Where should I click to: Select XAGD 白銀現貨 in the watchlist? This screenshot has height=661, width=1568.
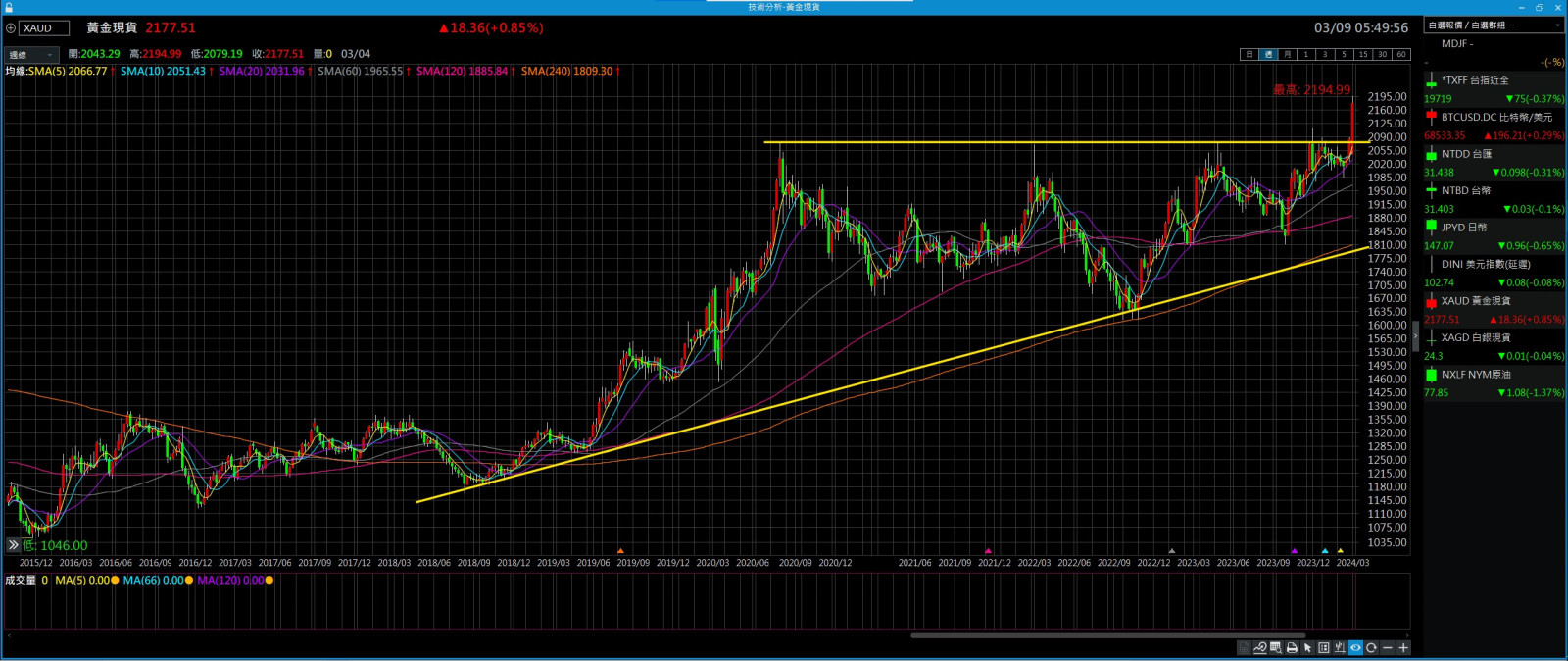(x=1494, y=337)
